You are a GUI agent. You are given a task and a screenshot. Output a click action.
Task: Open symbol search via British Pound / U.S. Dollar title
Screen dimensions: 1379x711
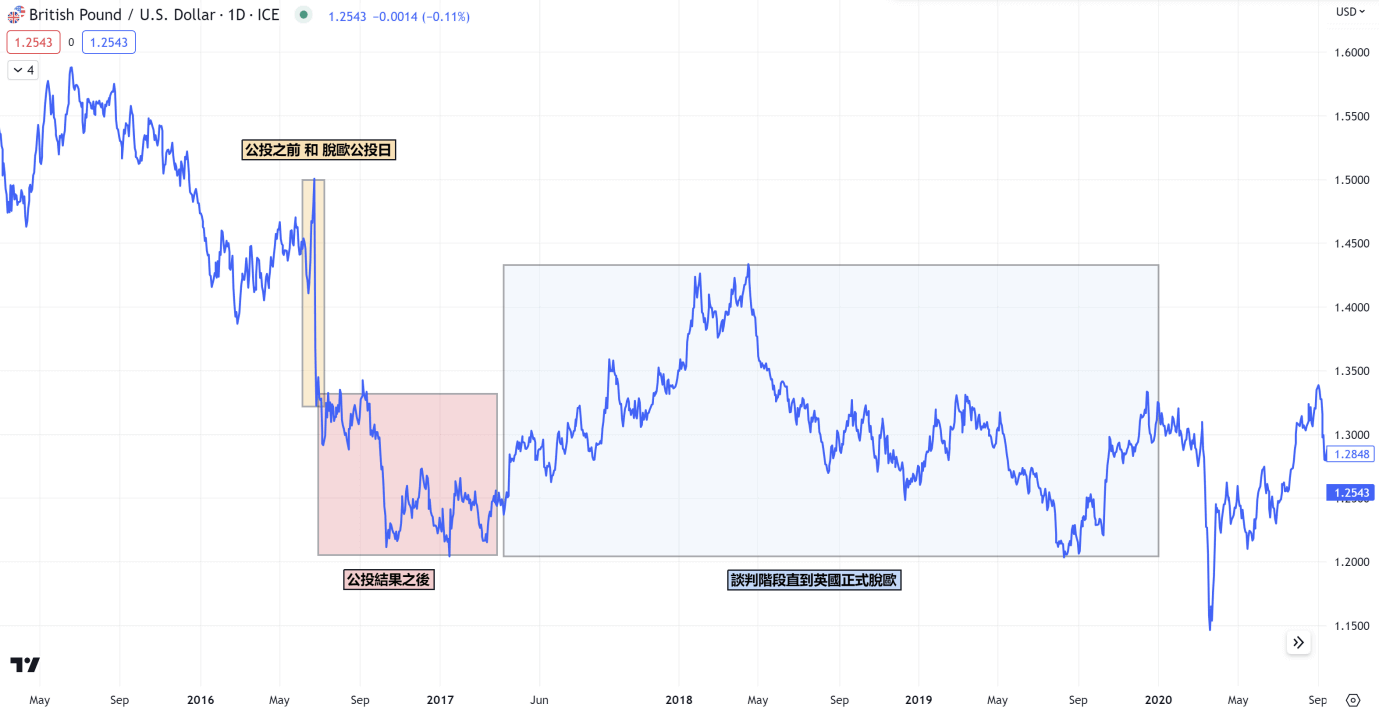pyautogui.click(x=154, y=16)
